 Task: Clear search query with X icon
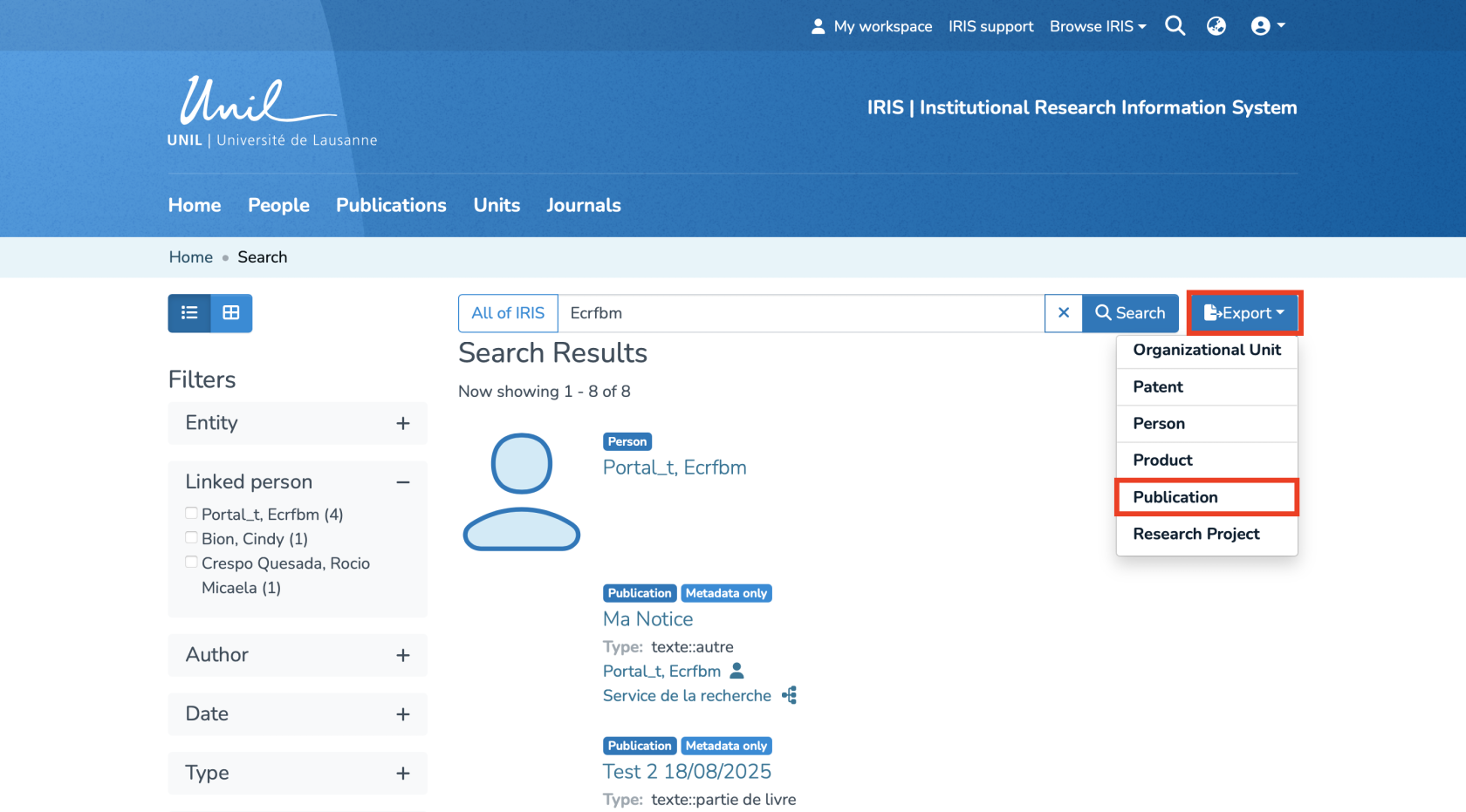click(1063, 313)
